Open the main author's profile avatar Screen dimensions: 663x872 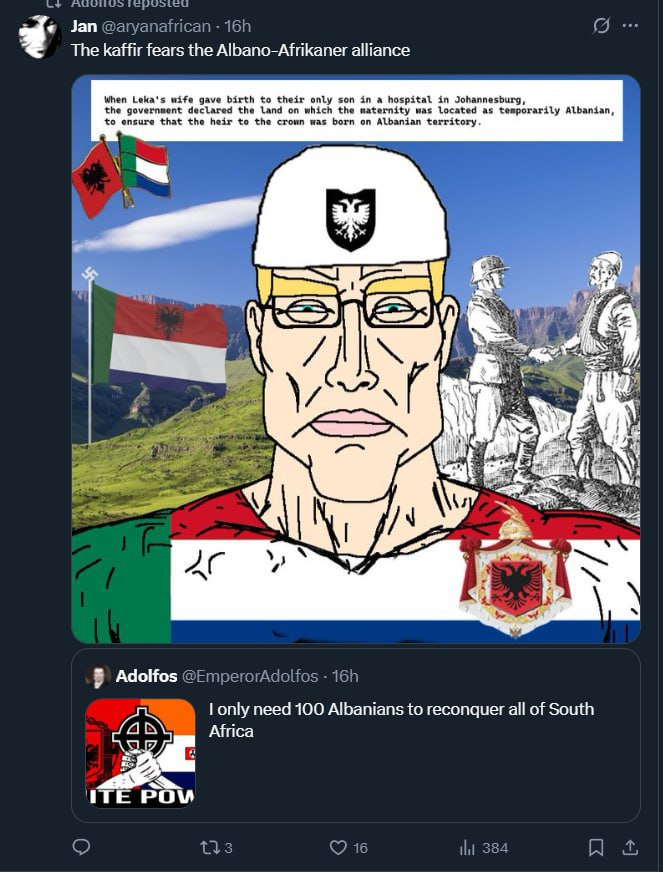pyautogui.click(x=39, y=37)
